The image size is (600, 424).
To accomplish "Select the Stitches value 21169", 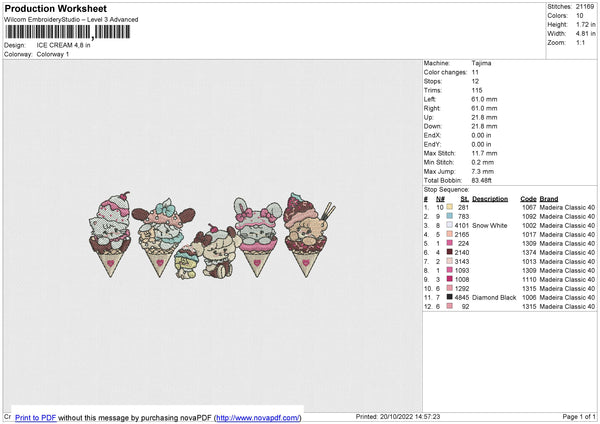I will pyautogui.click(x=585, y=7).
